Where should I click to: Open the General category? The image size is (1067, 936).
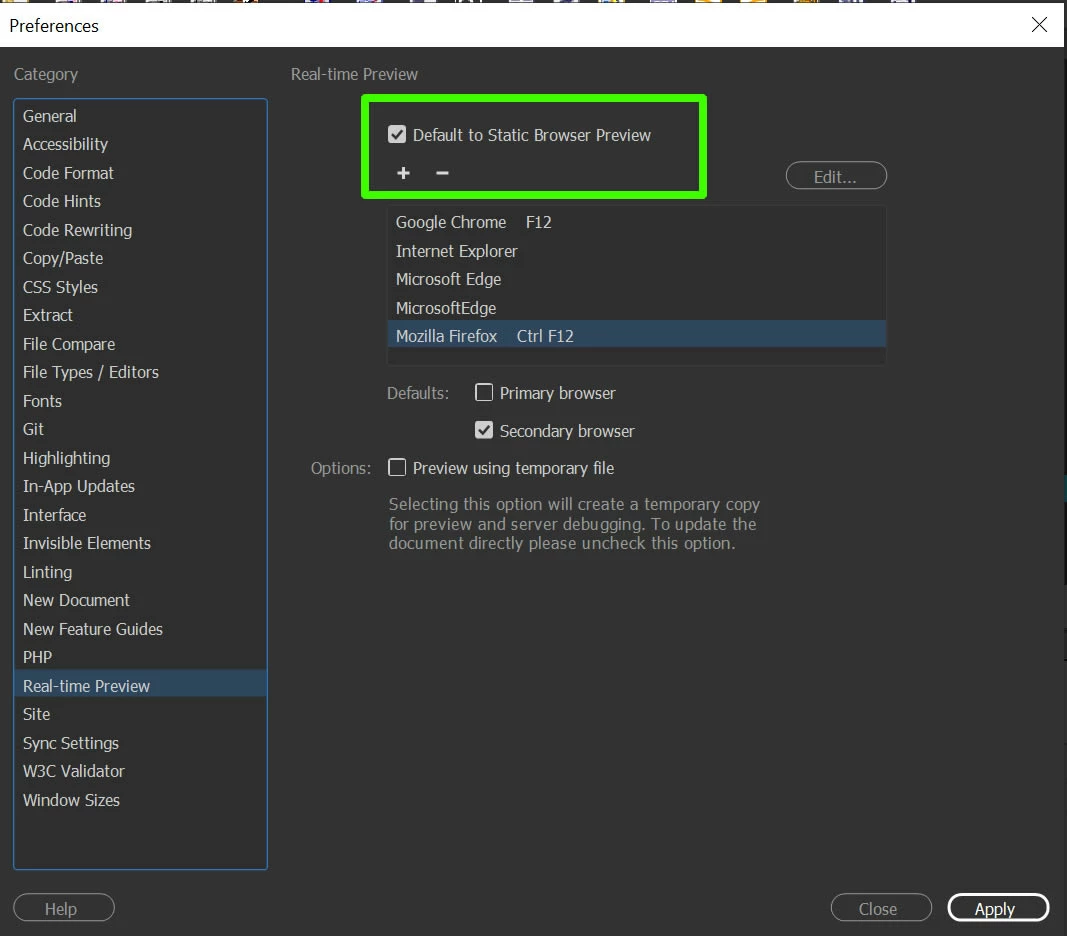140,116
